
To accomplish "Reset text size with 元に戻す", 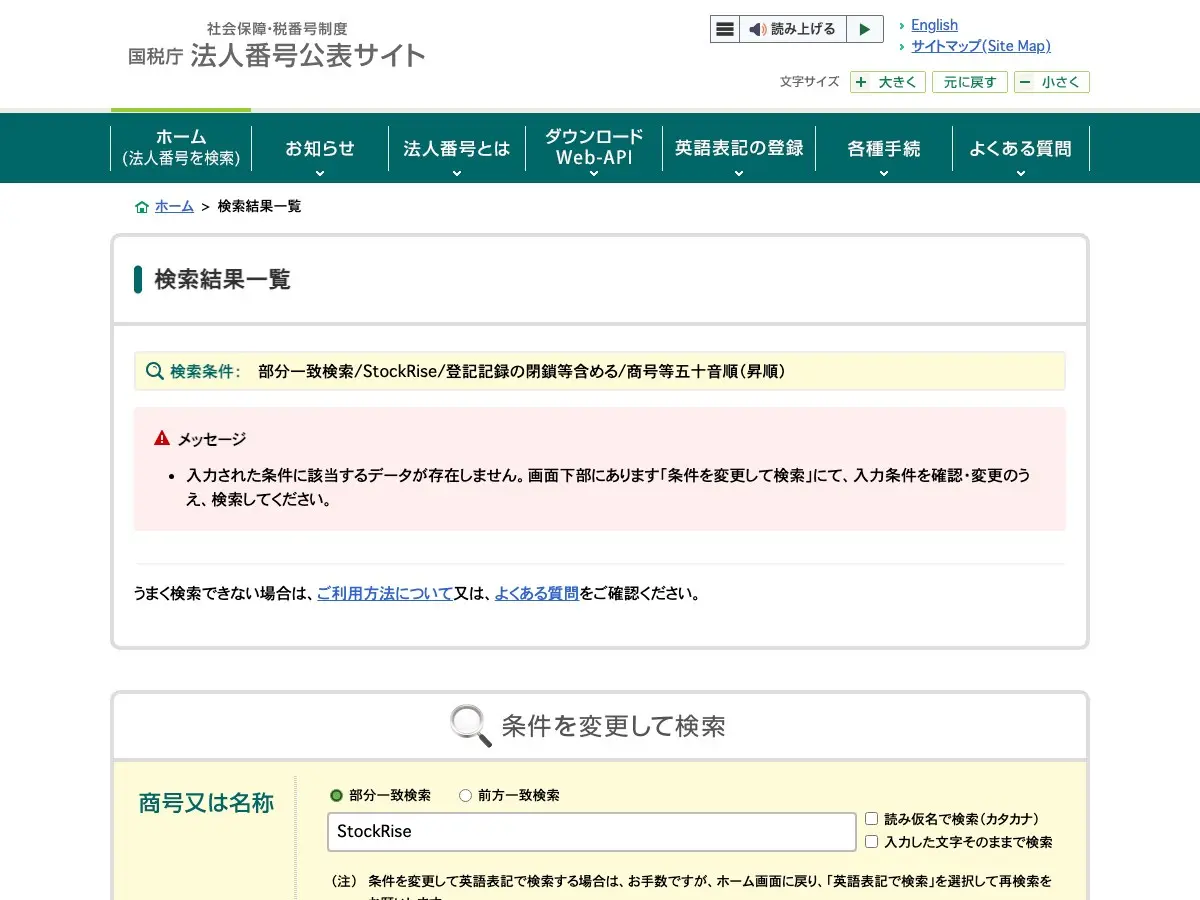I will tap(970, 82).
